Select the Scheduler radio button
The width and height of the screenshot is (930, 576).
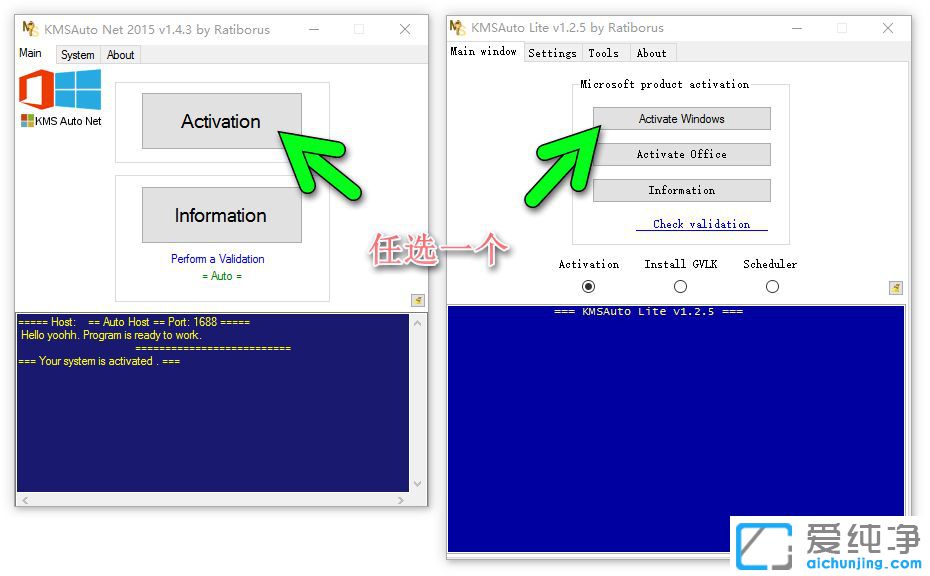(772, 287)
